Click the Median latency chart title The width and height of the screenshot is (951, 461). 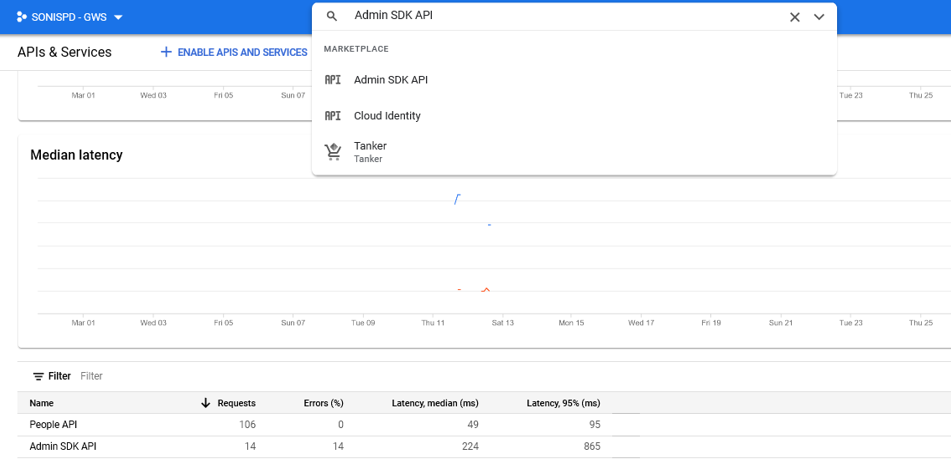tap(76, 155)
